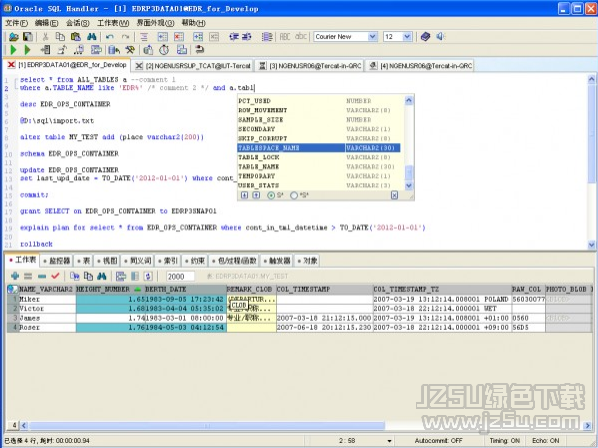The height and width of the screenshot is (448, 598).
Task: Click the cut scissors icon
Action: click(45, 37)
